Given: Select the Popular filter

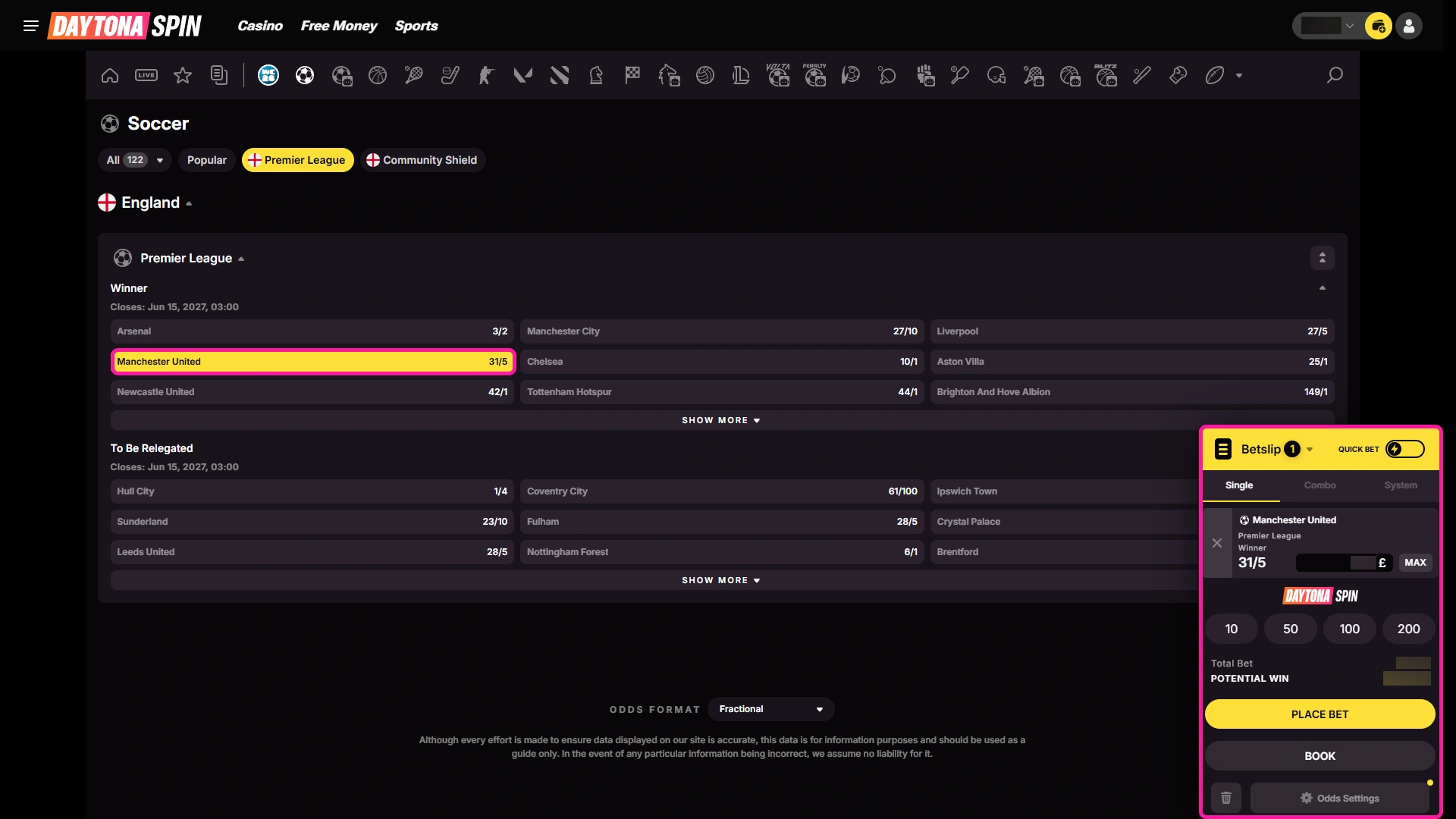Looking at the screenshot, I should (207, 160).
